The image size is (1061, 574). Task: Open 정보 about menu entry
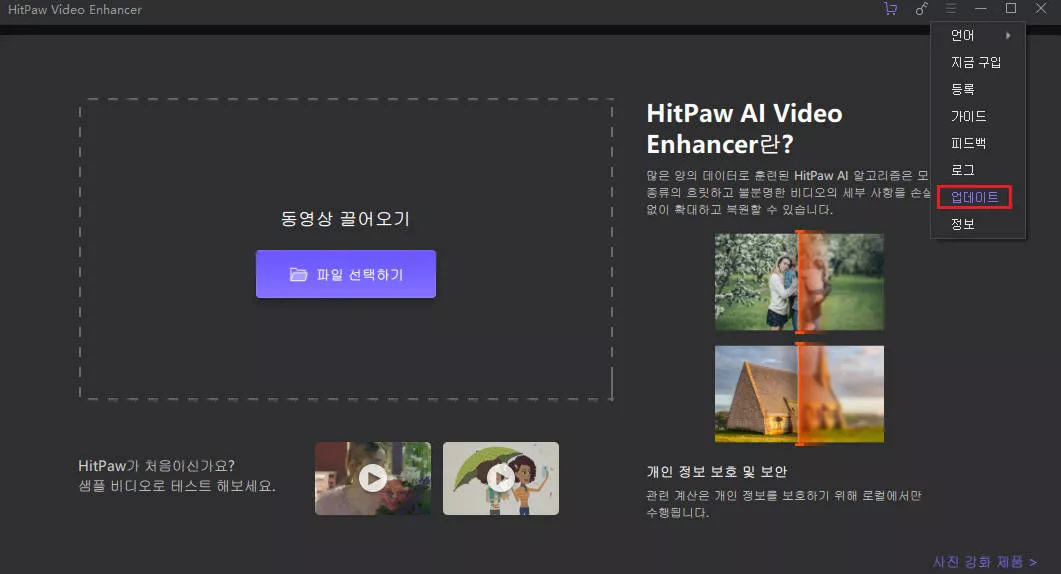point(978,224)
